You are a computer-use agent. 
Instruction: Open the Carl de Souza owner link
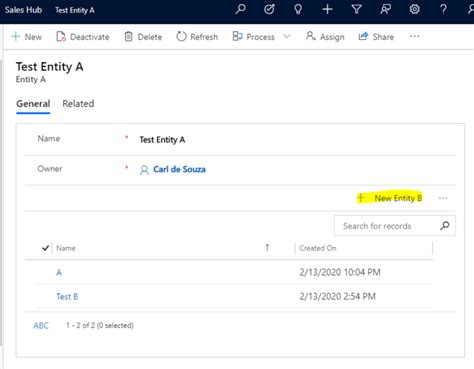pos(179,169)
